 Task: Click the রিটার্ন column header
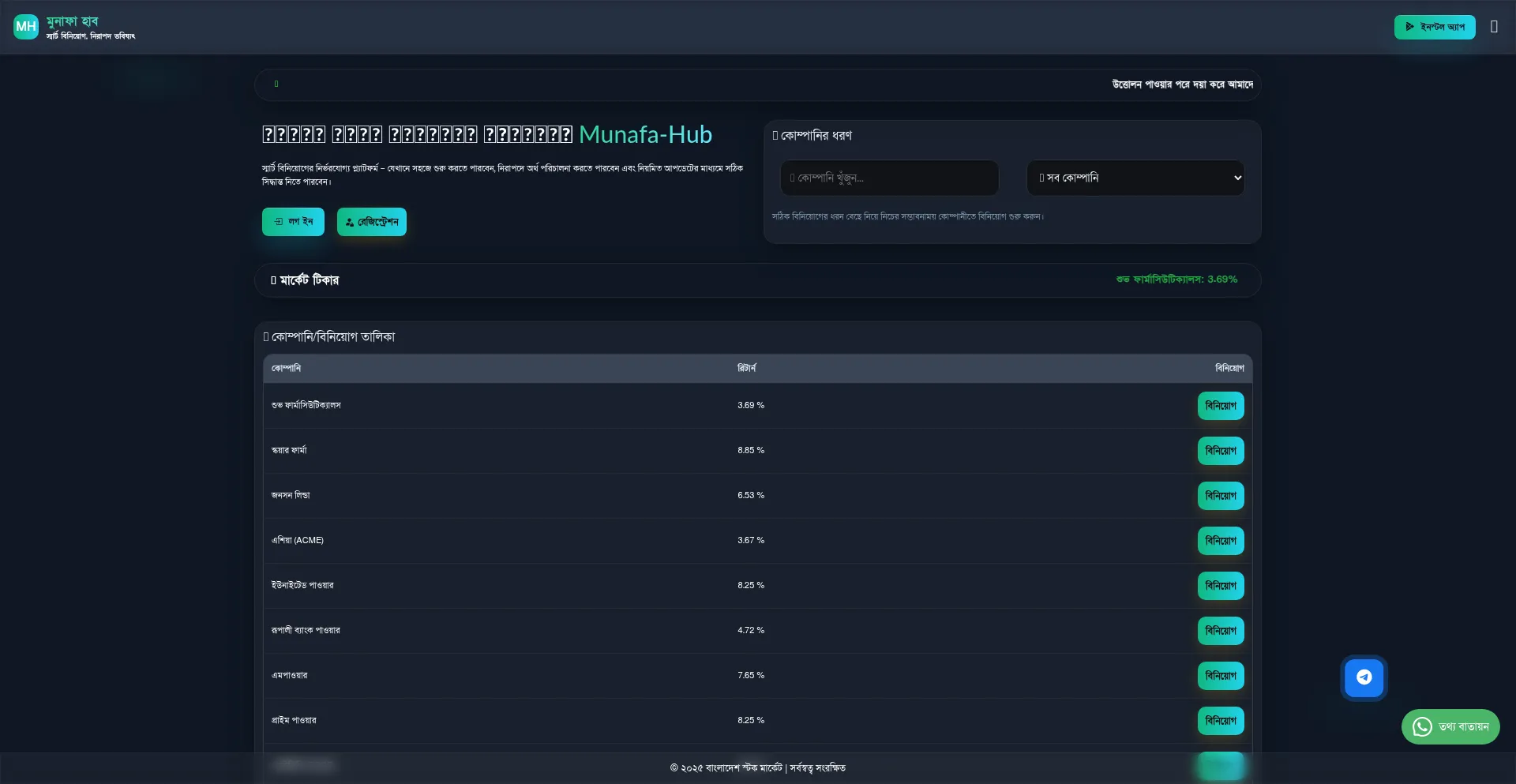(746, 369)
